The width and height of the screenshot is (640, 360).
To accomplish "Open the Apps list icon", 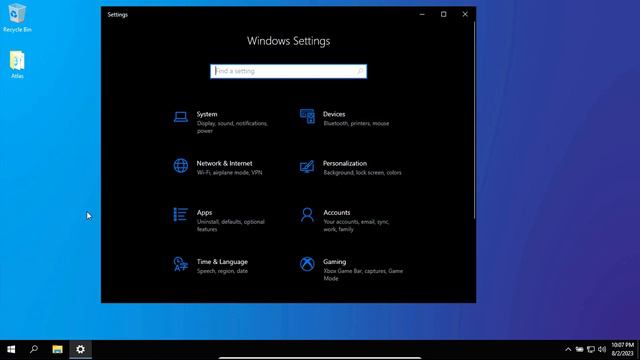I will tap(181, 215).
